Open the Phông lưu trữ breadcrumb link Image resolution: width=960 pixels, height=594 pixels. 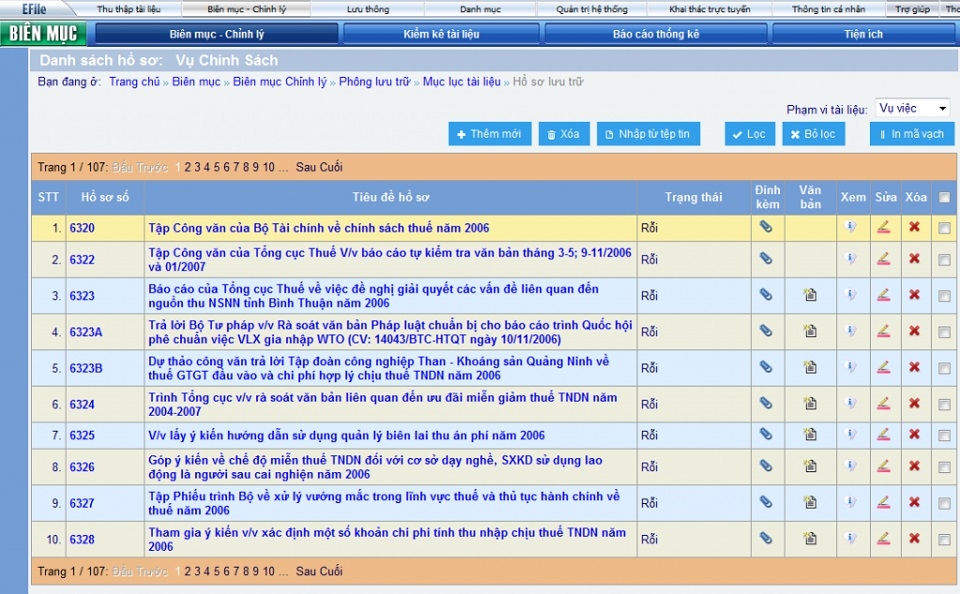coord(374,82)
